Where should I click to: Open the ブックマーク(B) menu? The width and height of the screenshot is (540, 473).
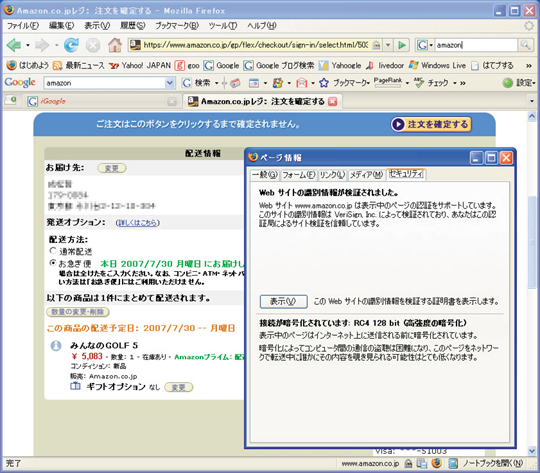point(177,25)
